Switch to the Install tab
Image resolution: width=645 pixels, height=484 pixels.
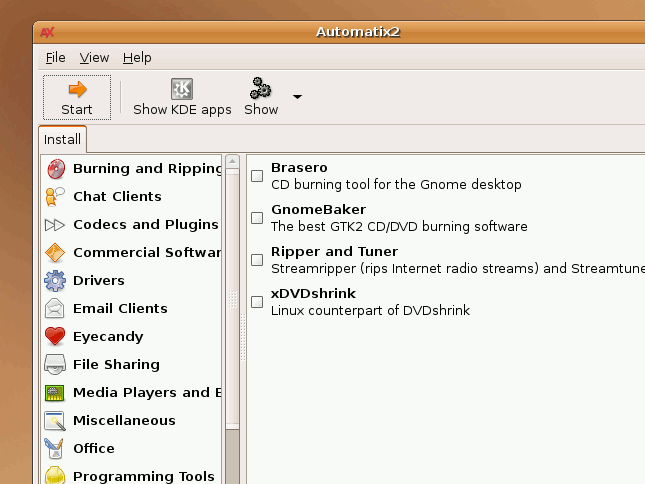coord(62,139)
